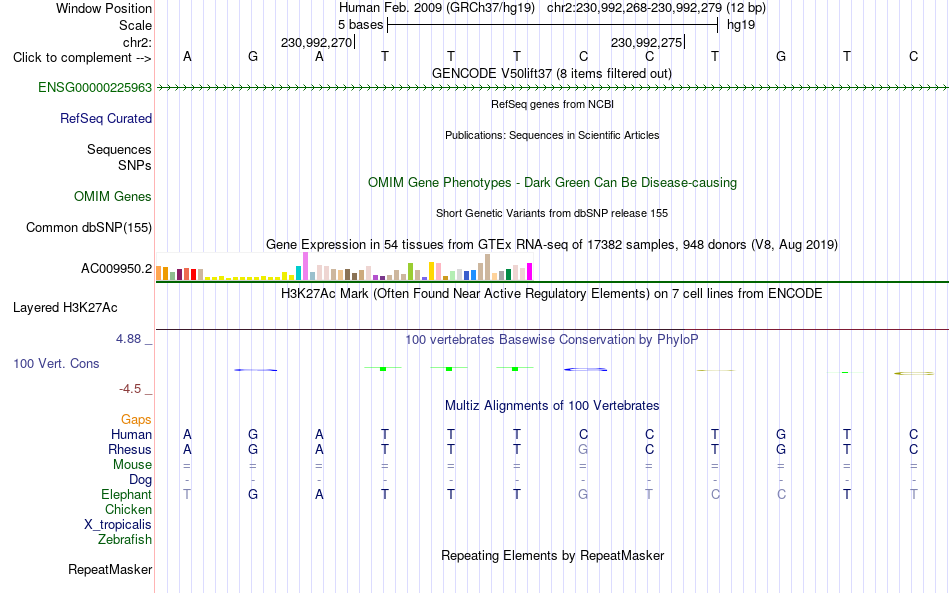Open the AC009950.2 GTEx gene label
950x593 pixels.
point(116,268)
